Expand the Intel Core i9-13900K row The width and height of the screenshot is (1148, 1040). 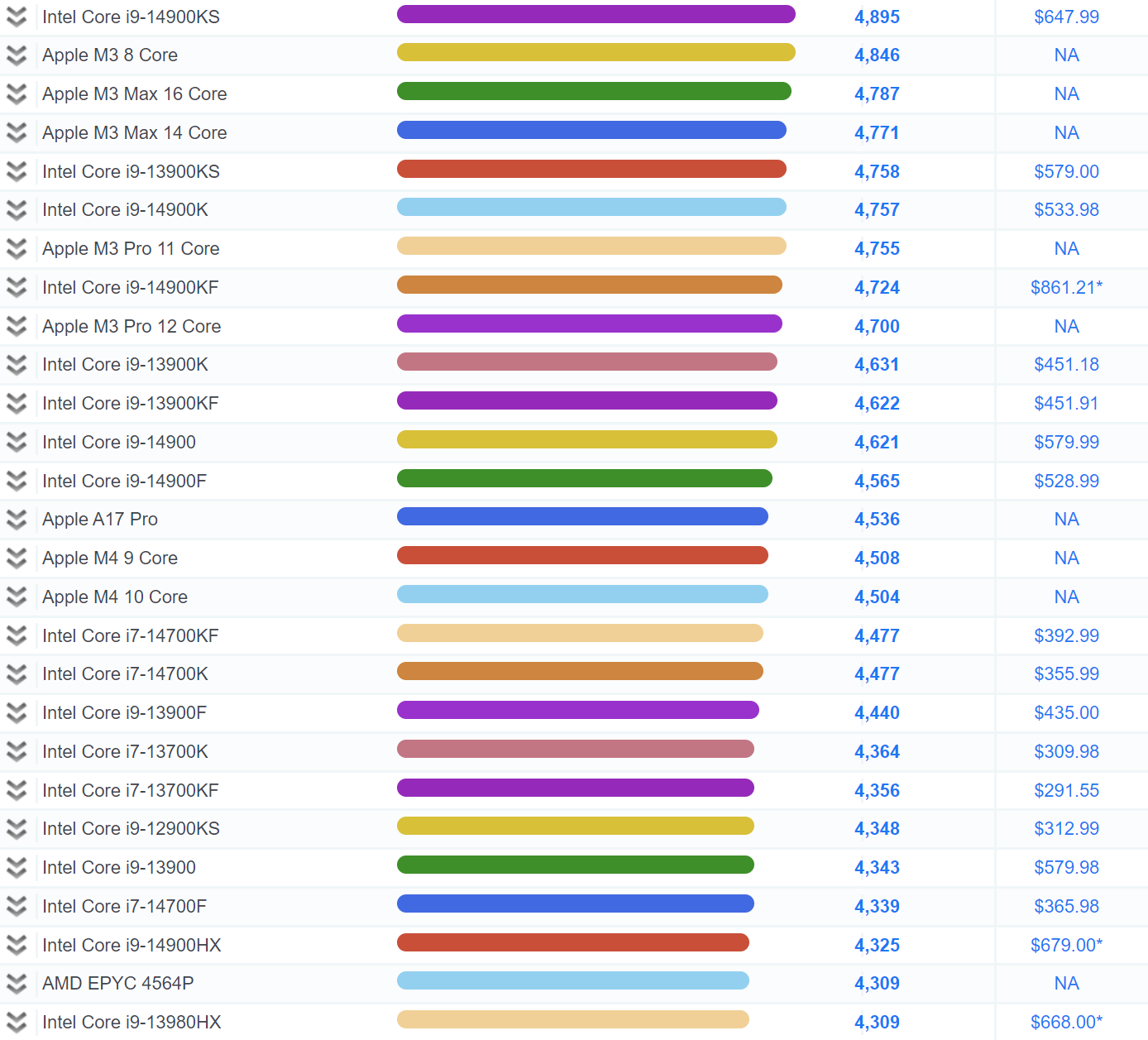point(17,365)
